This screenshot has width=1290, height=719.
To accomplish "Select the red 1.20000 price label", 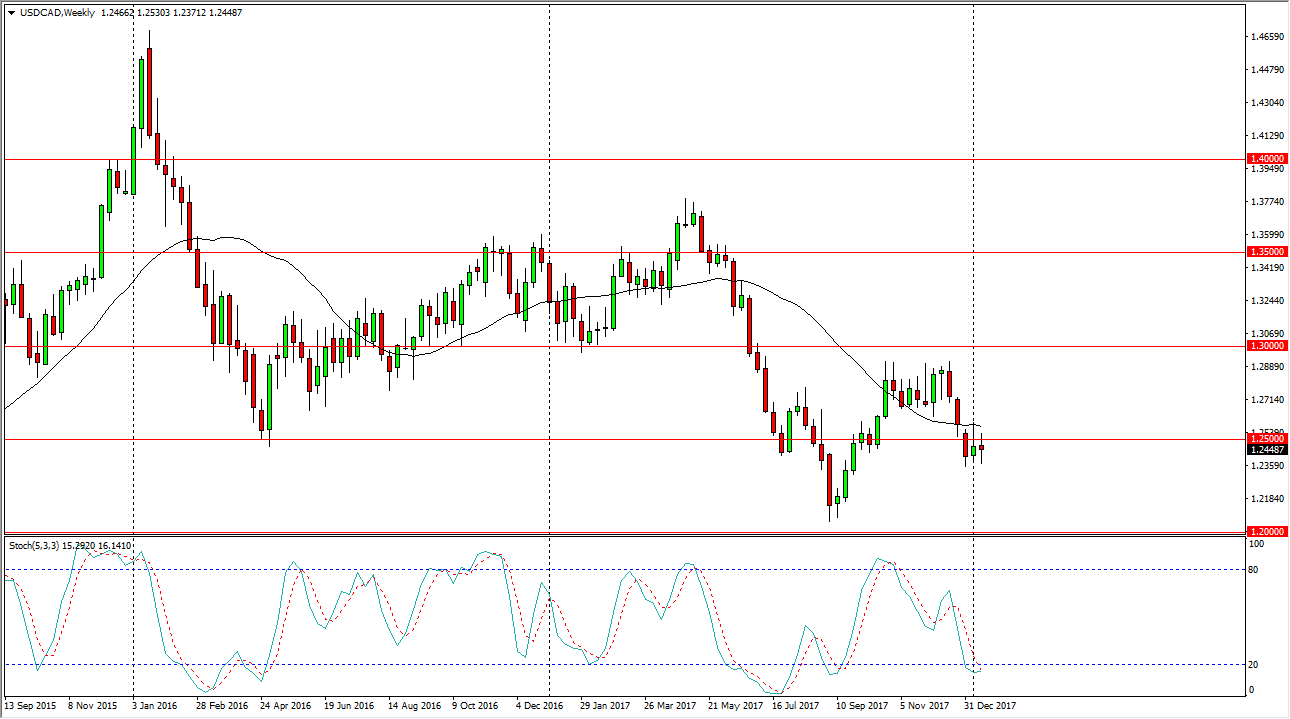I will click(1266, 531).
